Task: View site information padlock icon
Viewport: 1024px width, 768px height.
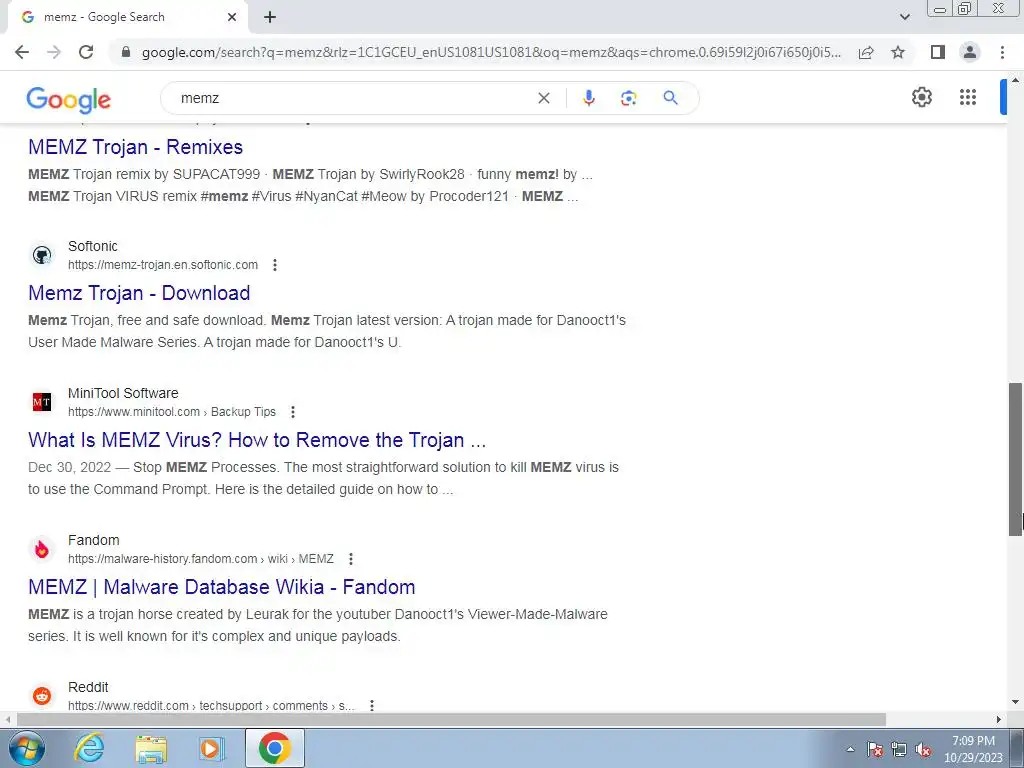Action: click(126, 52)
